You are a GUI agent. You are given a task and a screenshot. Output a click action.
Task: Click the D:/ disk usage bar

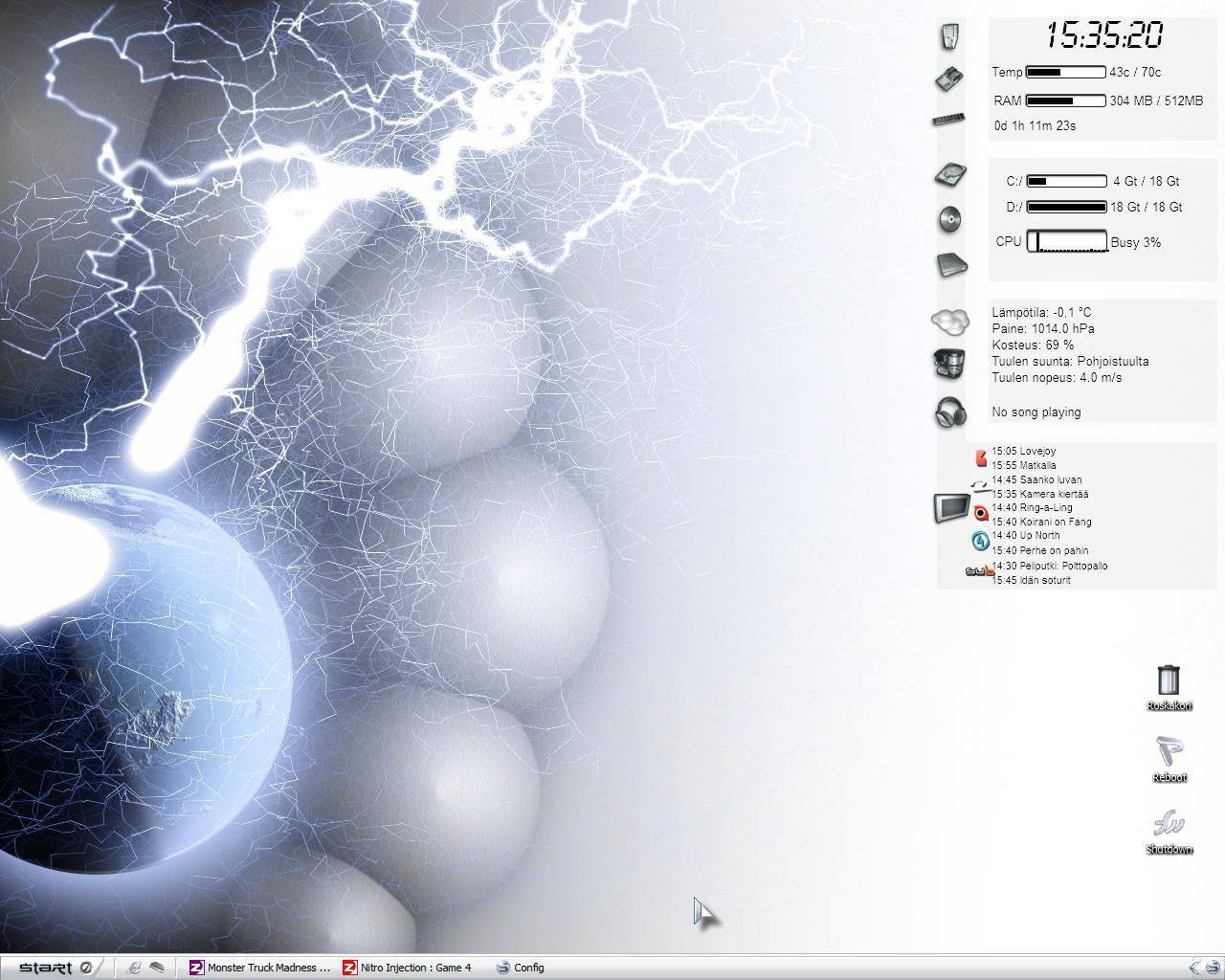tap(1066, 207)
